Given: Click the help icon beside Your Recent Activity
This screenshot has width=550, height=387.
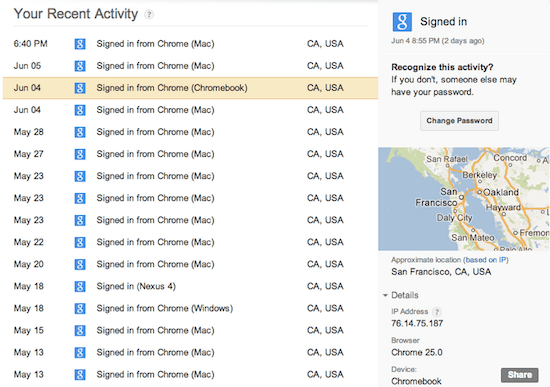Looking at the screenshot, I should (x=149, y=14).
